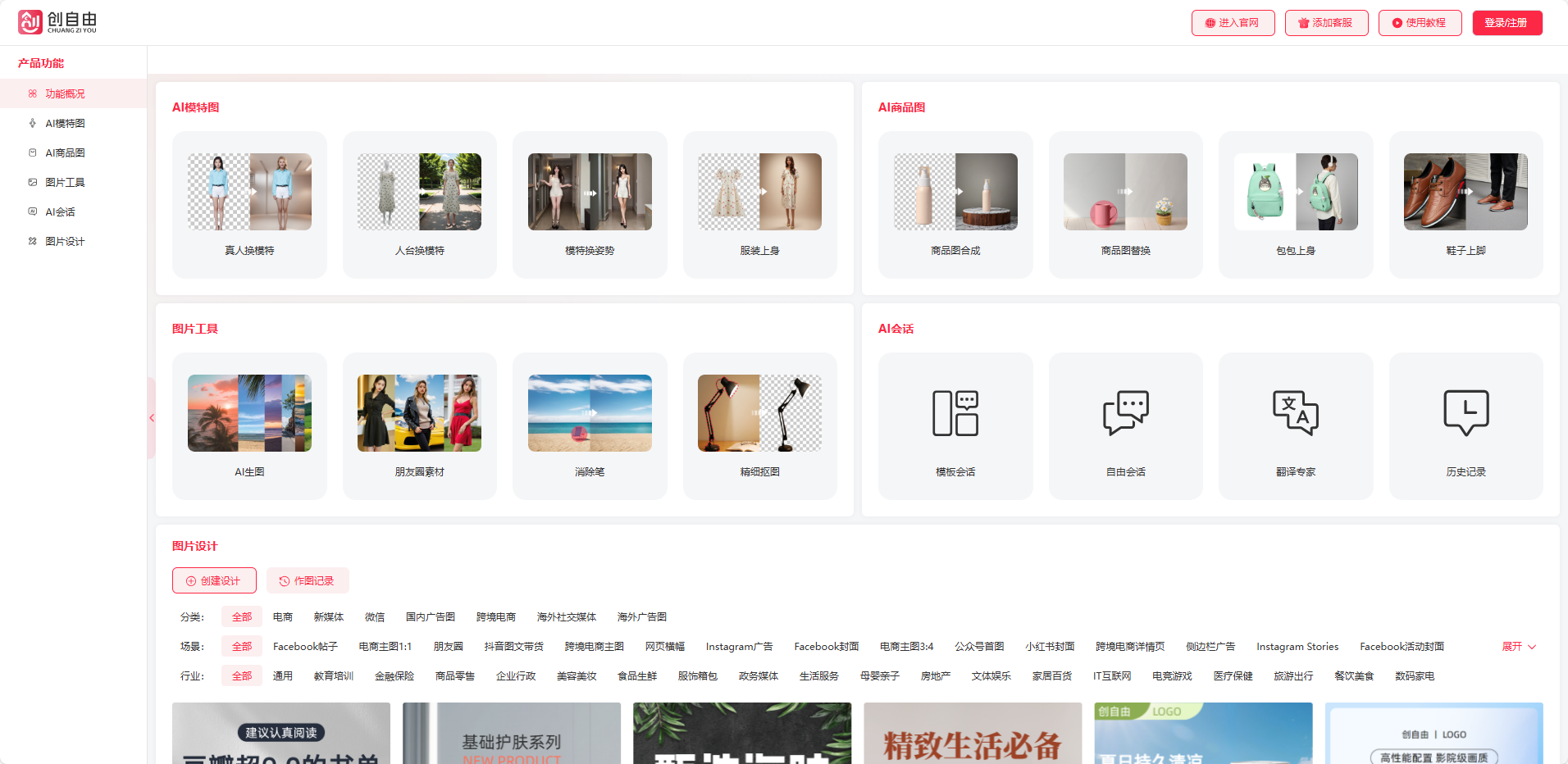Click the AI模特图 sidebar icon
Screen dimensions: 1568x764
click(x=33, y=123)
